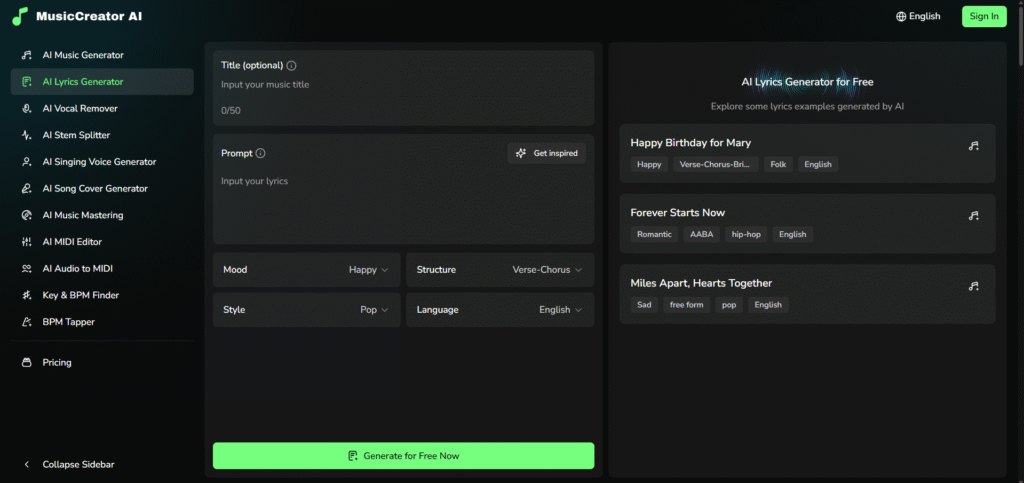Click the info icon next to Title (optional)

click(x=291, y=65)
